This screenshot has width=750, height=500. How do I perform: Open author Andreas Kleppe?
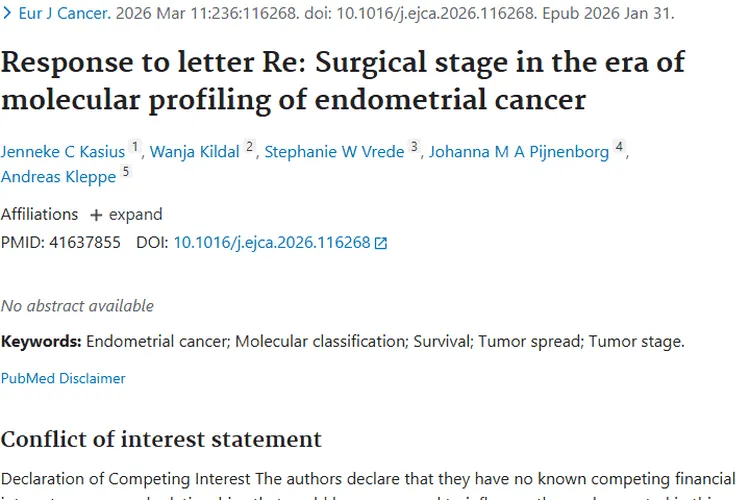(x=58, y=177)
